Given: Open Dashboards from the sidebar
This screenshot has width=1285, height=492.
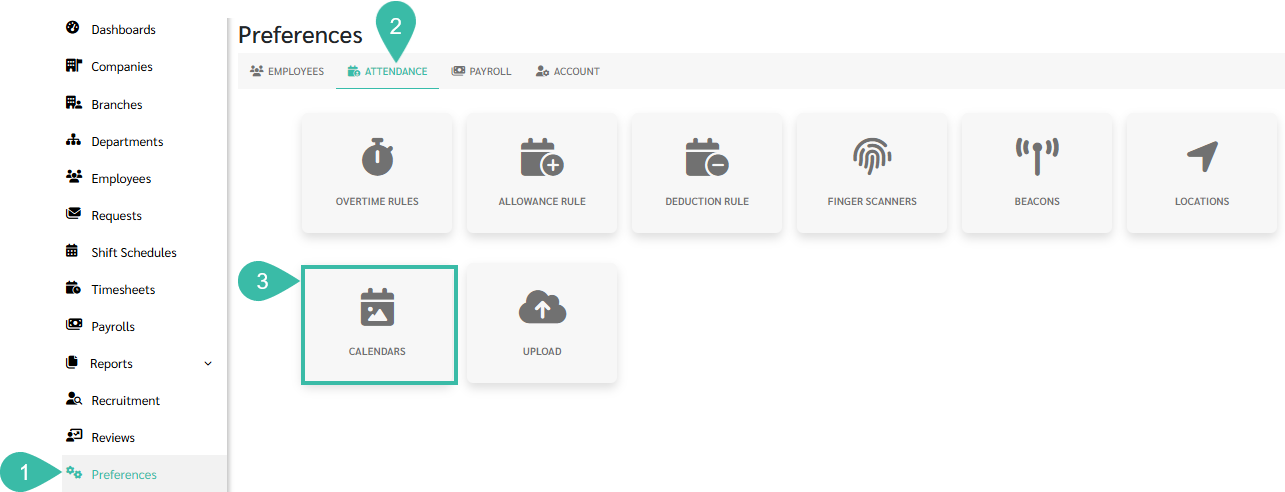Looking at the screenshot, I should pos(124,29).
